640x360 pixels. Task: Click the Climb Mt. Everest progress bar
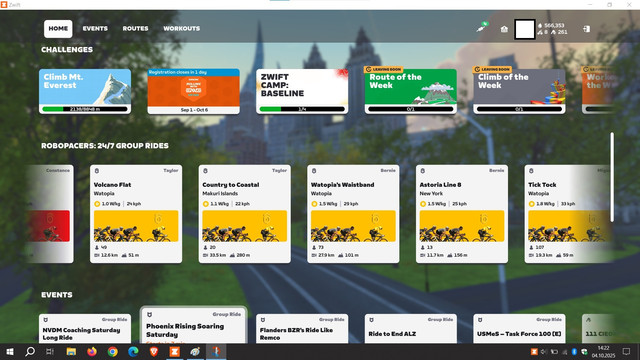click(x=85, y=109)
